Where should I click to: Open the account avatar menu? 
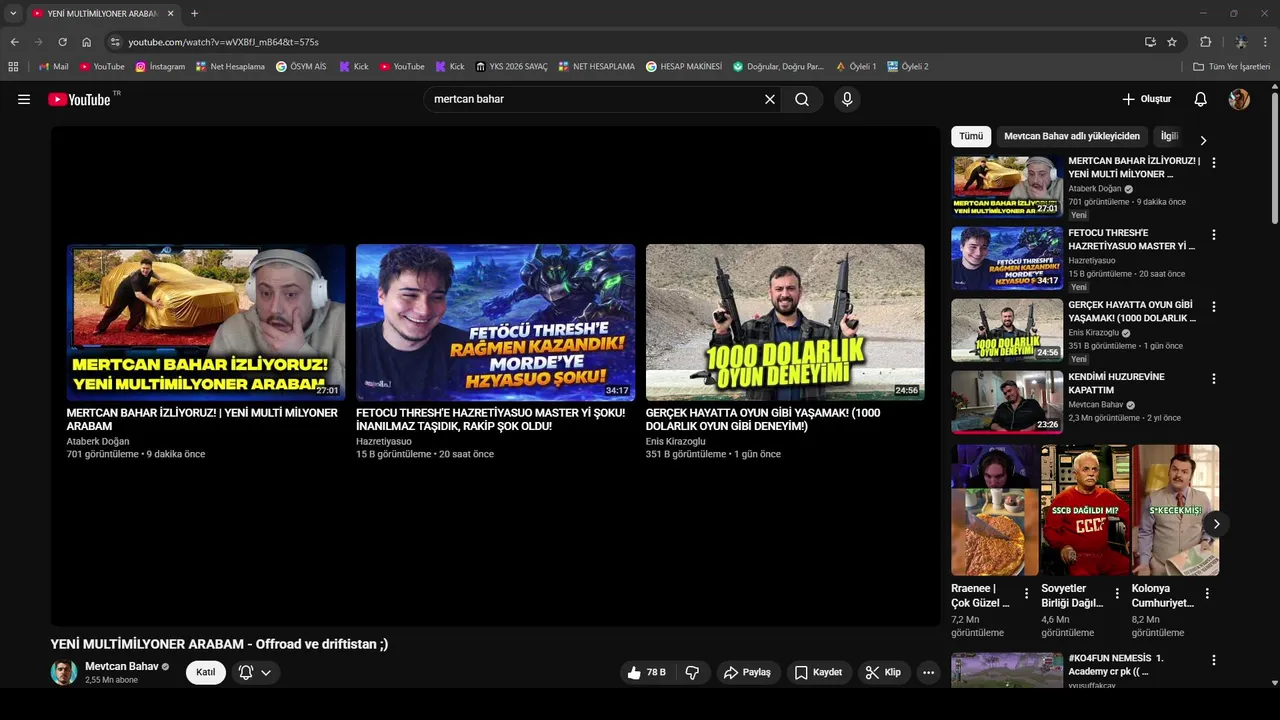coord(1239,99)
